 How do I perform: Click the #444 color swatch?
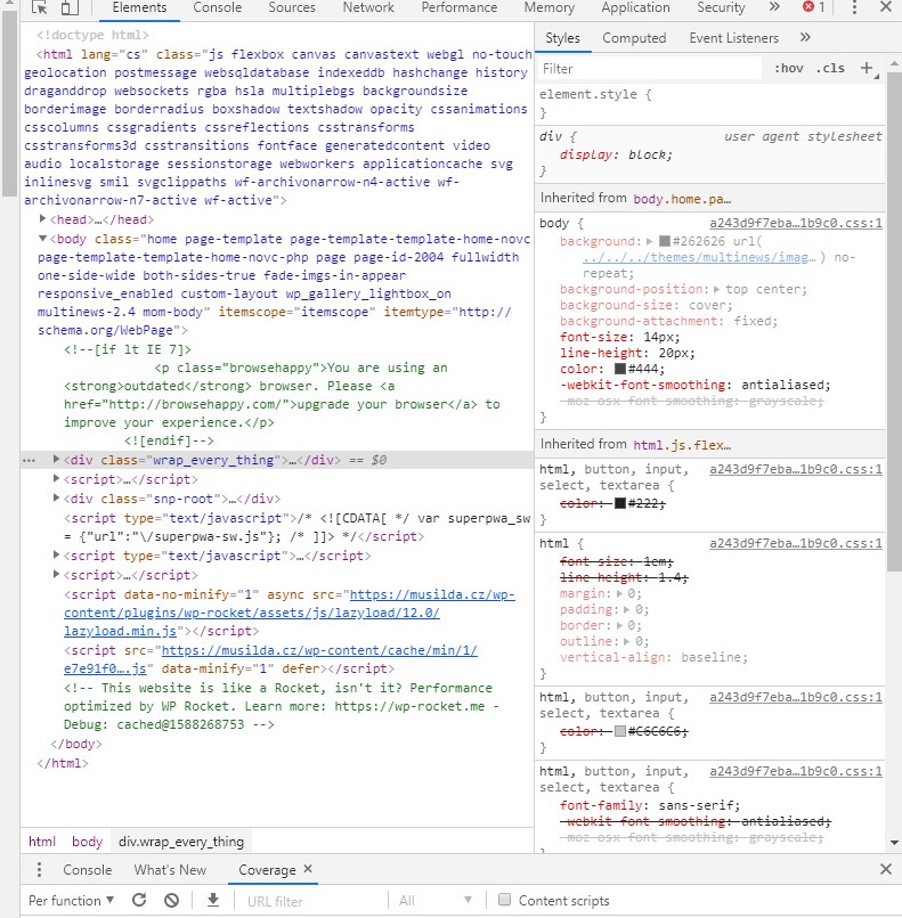click(x=620, y=369)
